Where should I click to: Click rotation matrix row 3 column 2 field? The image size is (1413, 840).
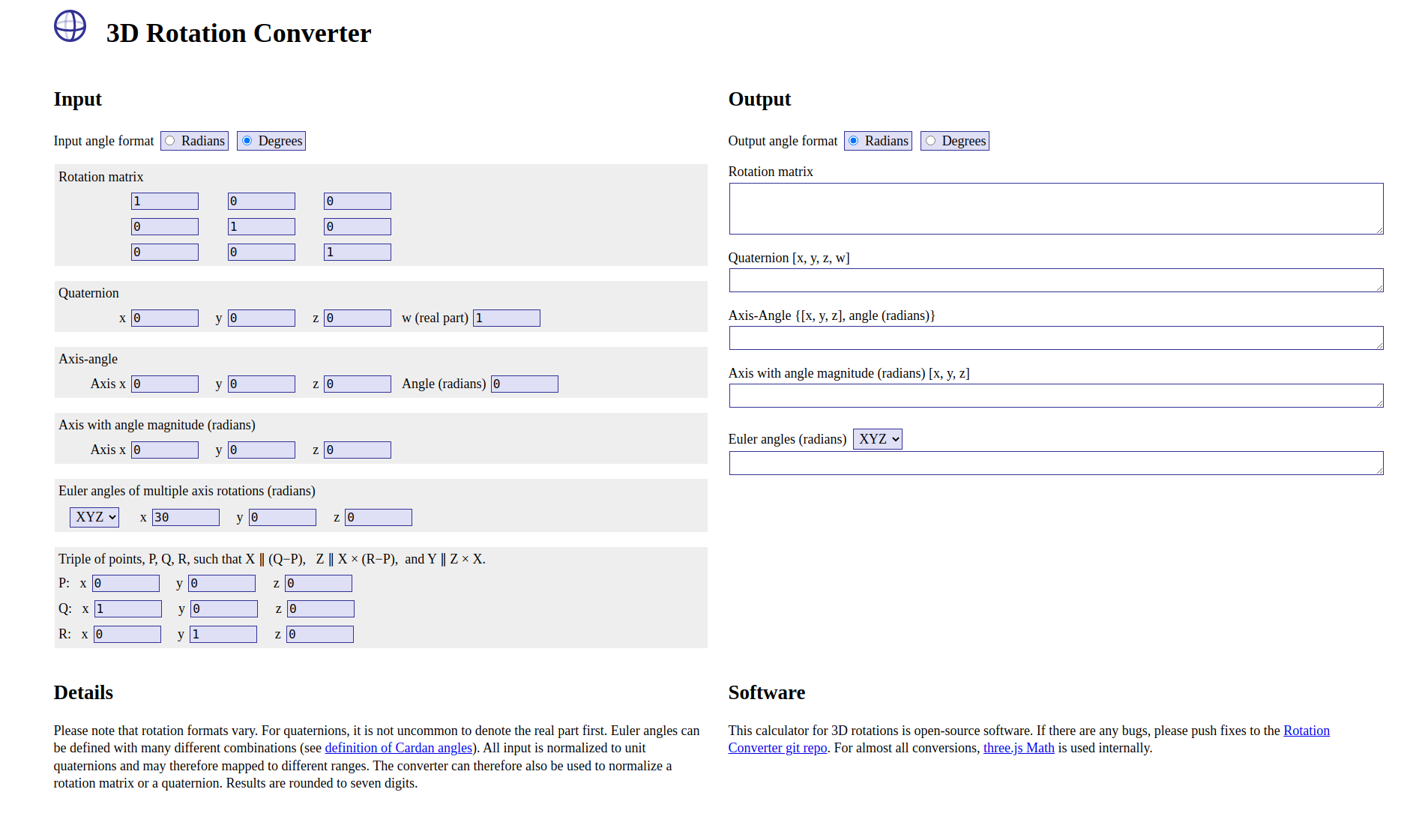tap(262, 253)
